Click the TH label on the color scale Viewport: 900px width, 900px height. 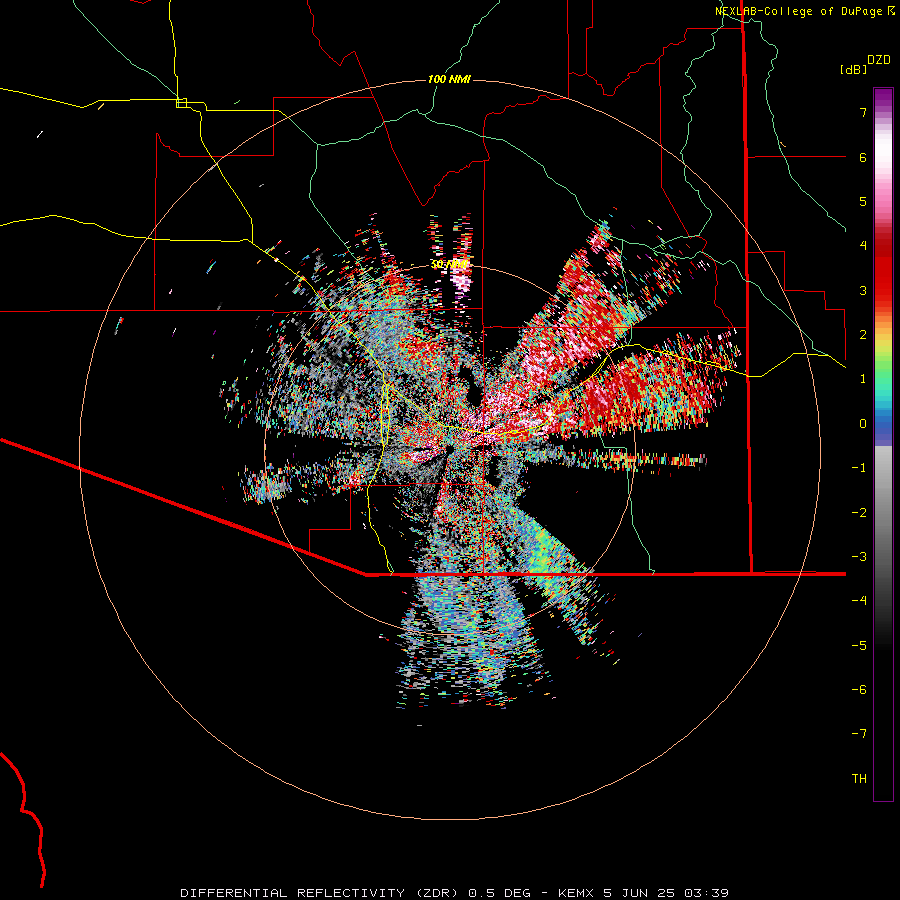coord(859,779)
